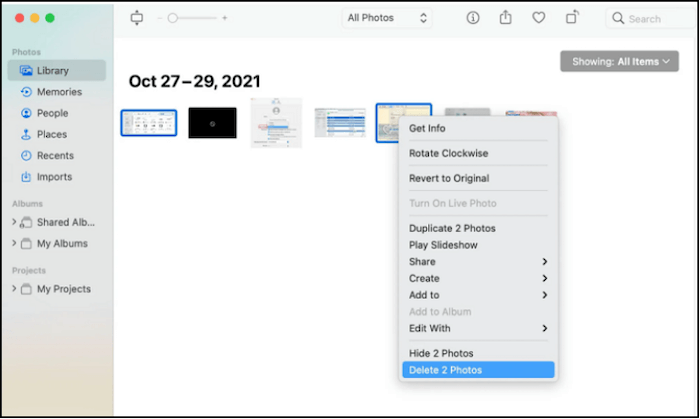Image resolution: width=700 pixels, height=419 pixels.
Task: Open Places in the sidebar
Action: pos(51,134)
